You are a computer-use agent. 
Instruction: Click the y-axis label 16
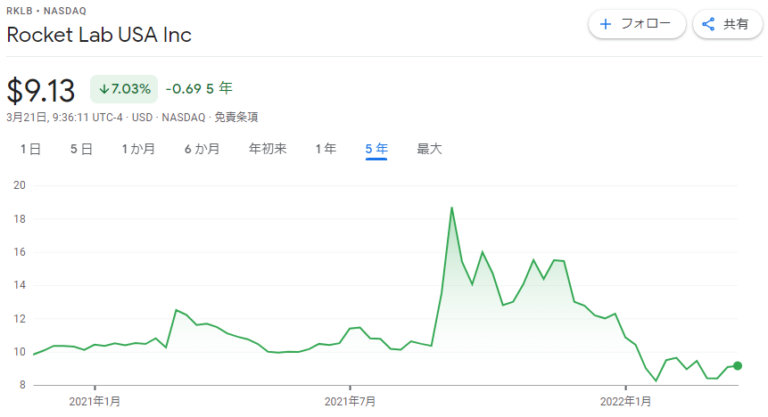pos(20,252)
